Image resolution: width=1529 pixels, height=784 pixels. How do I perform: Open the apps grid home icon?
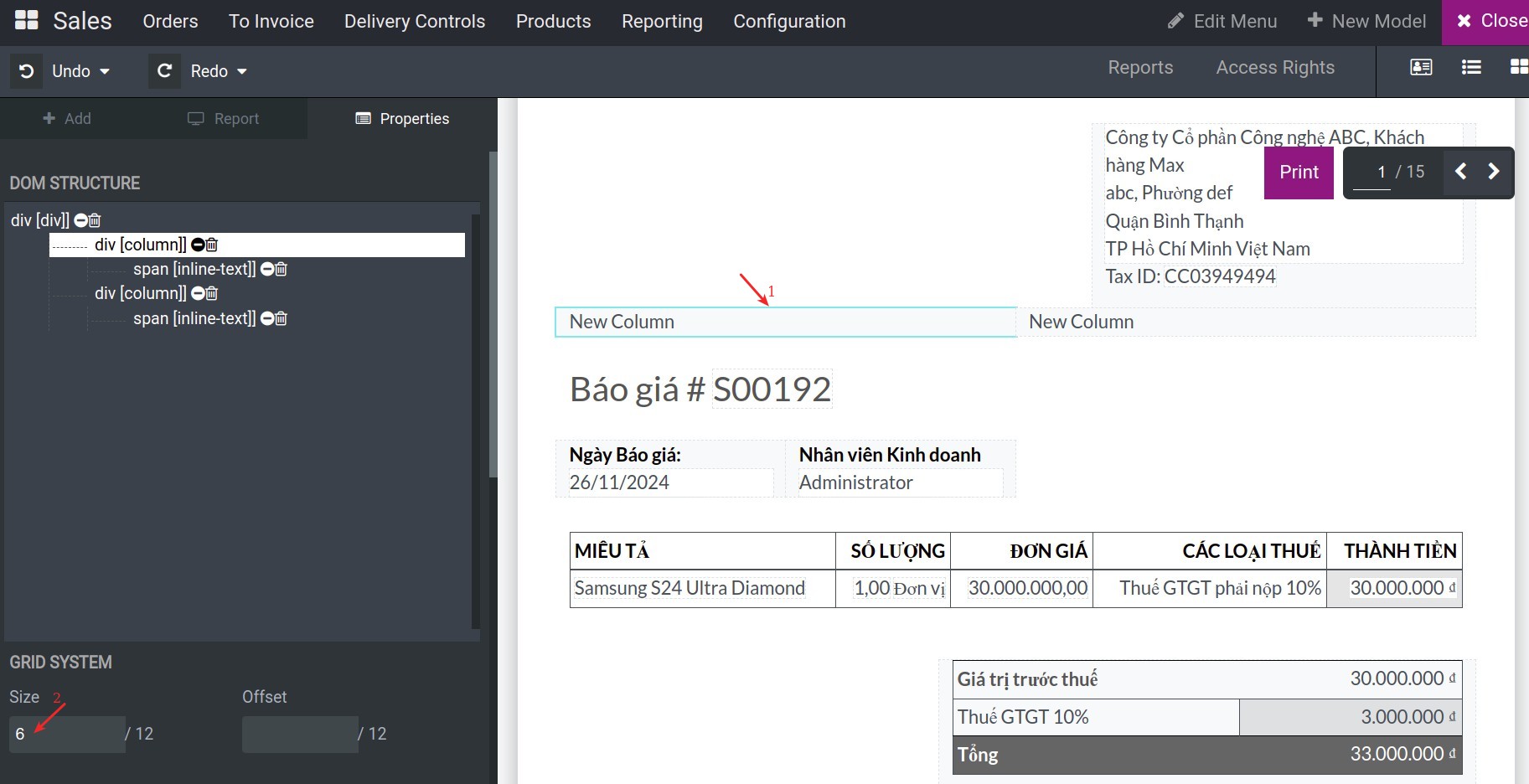[x=27, y=21]
